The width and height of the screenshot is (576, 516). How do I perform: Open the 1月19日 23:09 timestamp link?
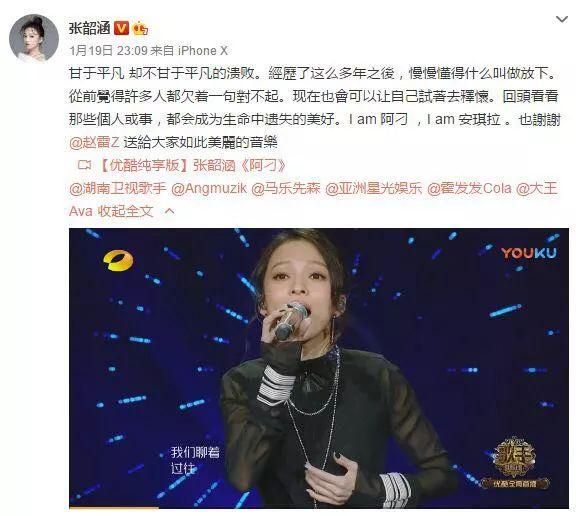pos(108,51)
